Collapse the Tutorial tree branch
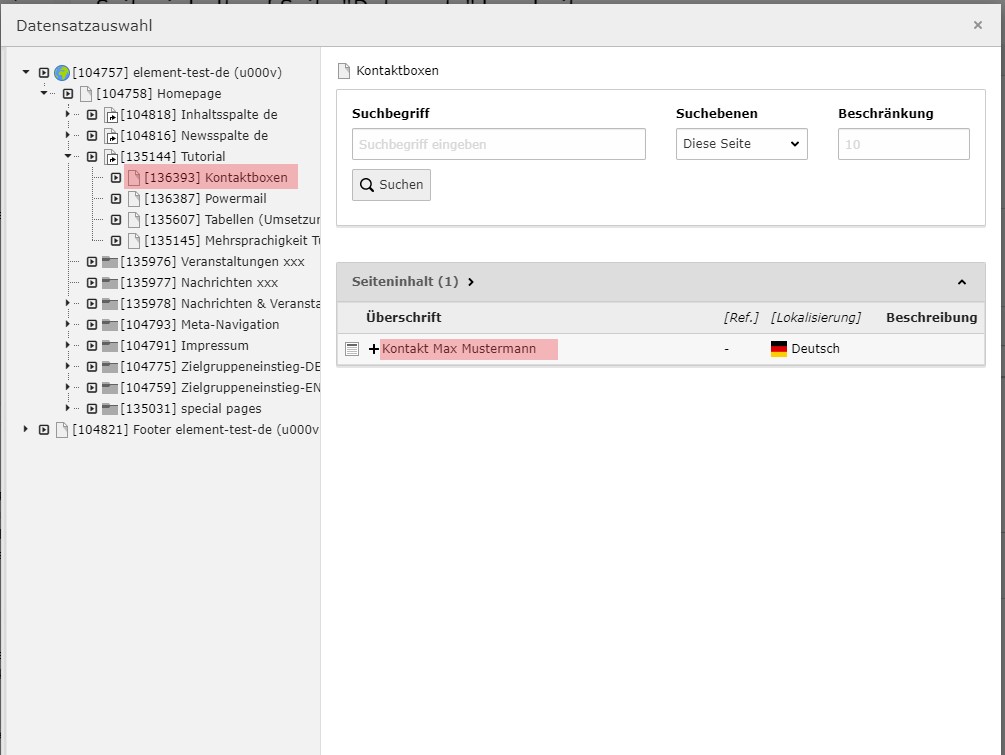1005x755 pixels. click(x=69, y=156)
